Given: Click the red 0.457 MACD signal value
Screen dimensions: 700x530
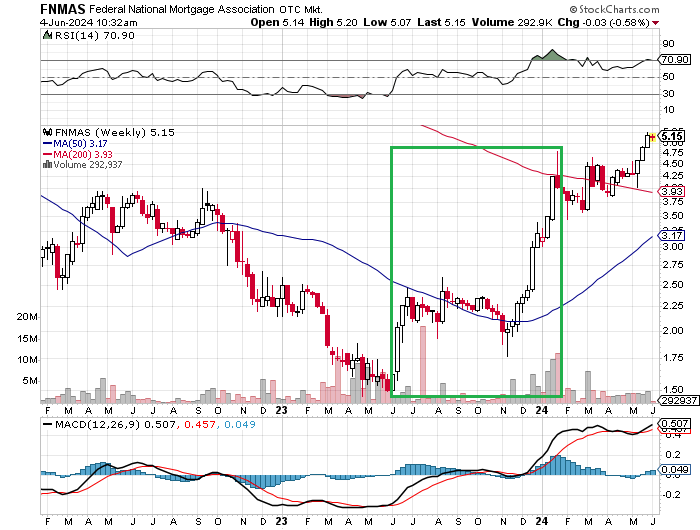Looking at the screenshot, I should pyautogui.click(x=200, y=424).
